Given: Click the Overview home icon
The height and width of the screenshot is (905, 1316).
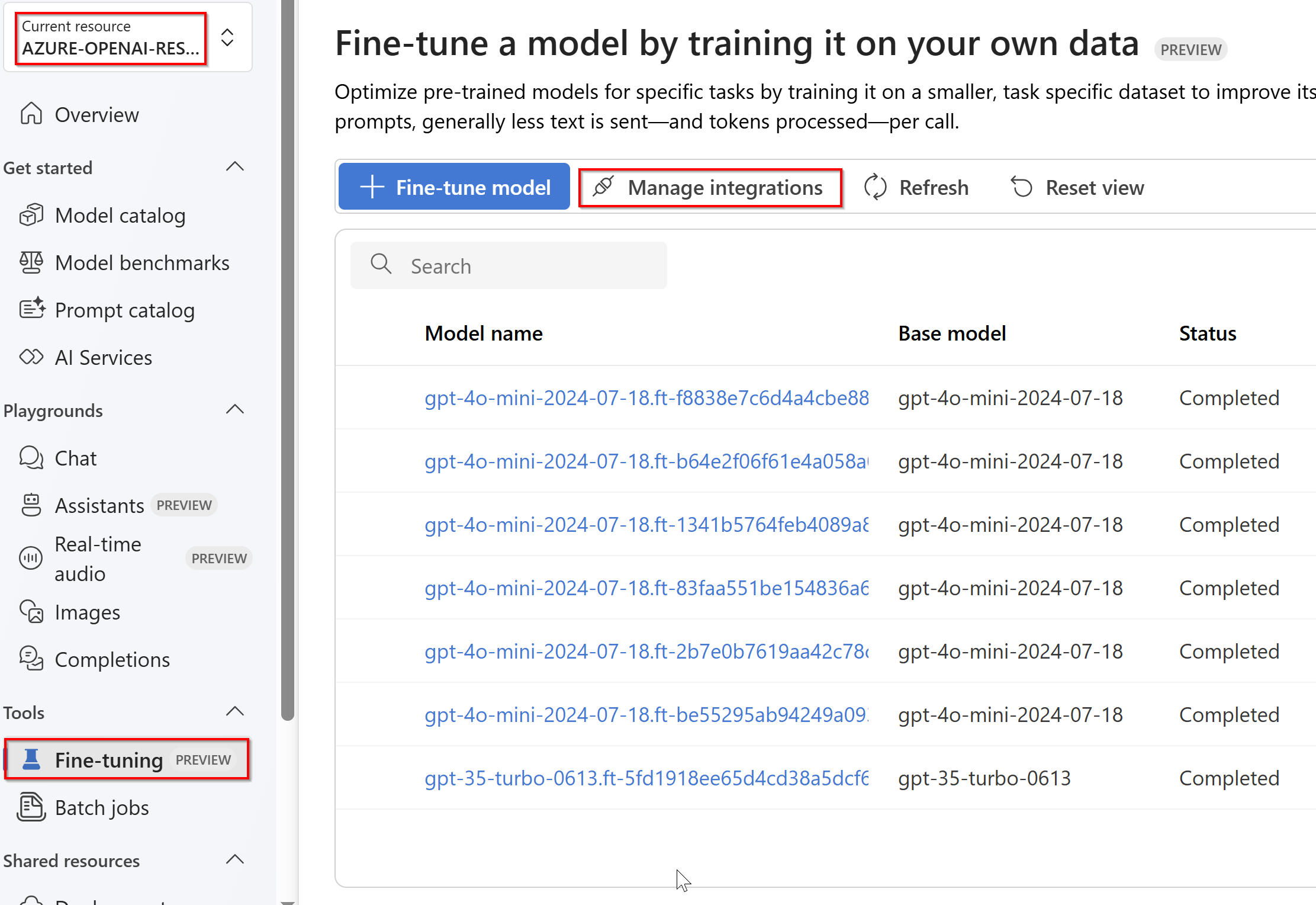Looking at the screenshot, I should [x=31, y=114].
